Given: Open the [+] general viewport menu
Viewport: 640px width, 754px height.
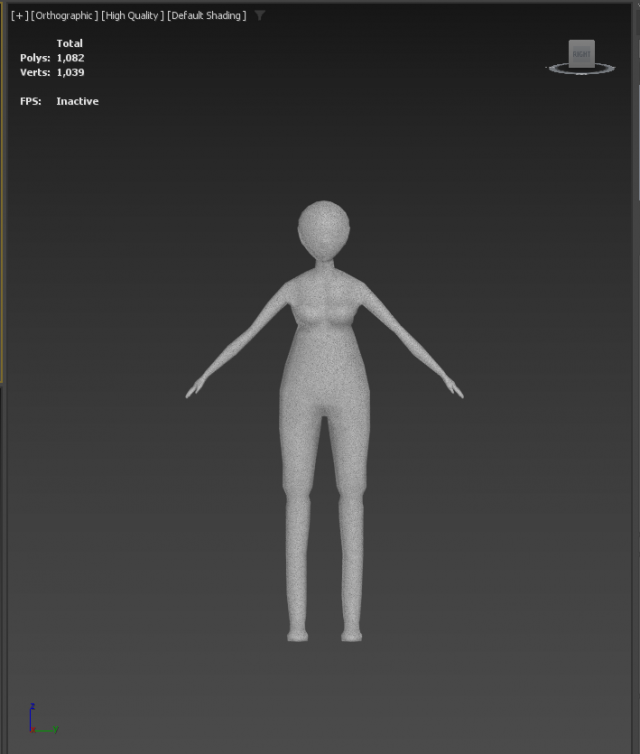Looking at the screenshot, I should 19,16.
